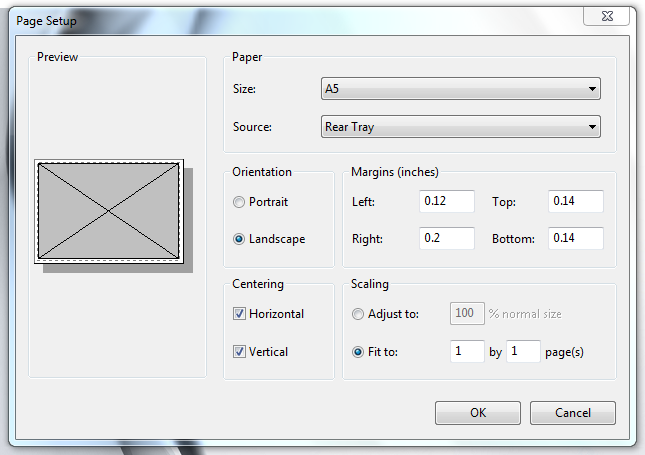Screen dimensions: 645x455
Task: Click the Fit to pages wide field
Action: 467,351
